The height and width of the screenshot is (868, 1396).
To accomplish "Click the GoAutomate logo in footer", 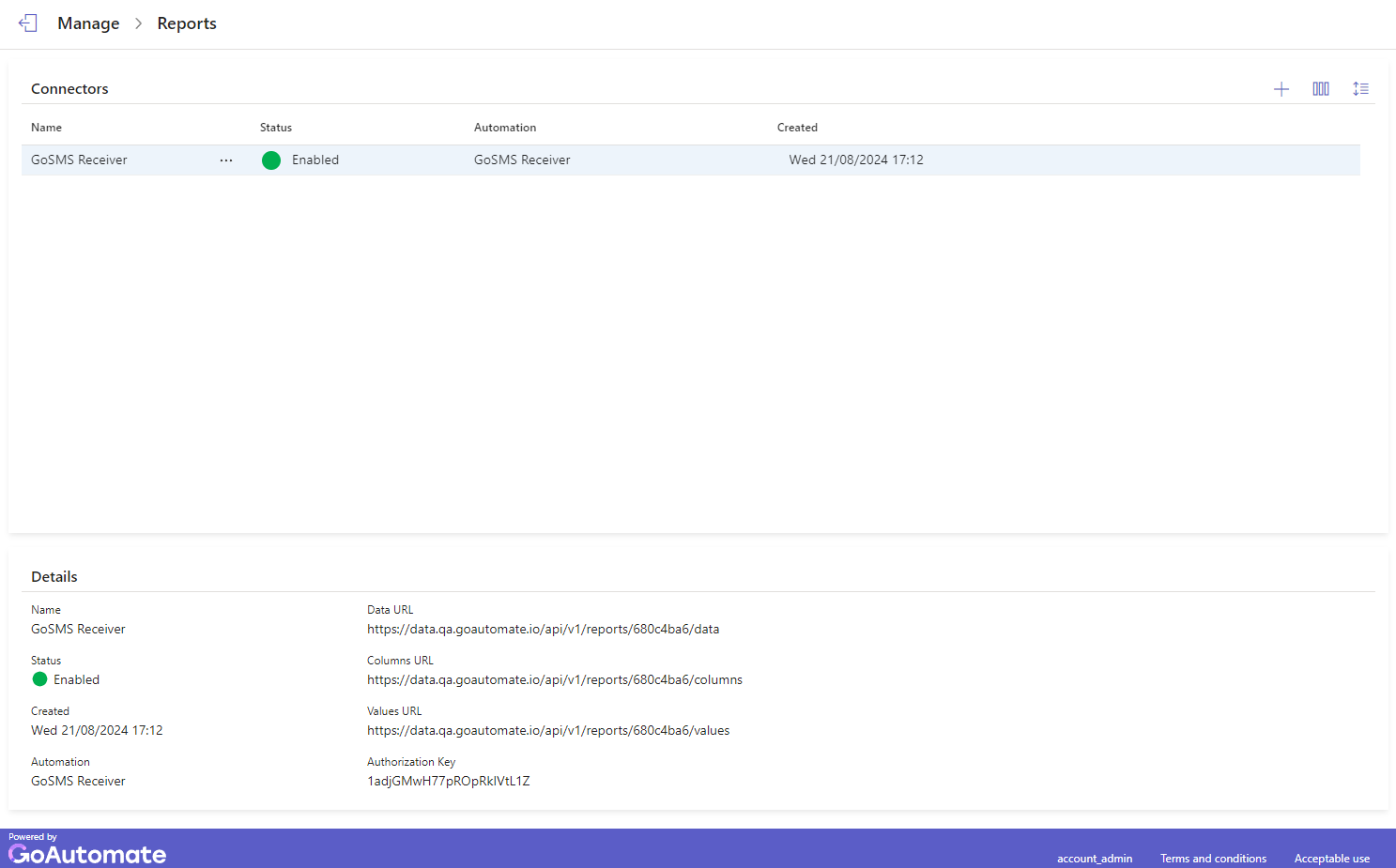I will point(87,854).
